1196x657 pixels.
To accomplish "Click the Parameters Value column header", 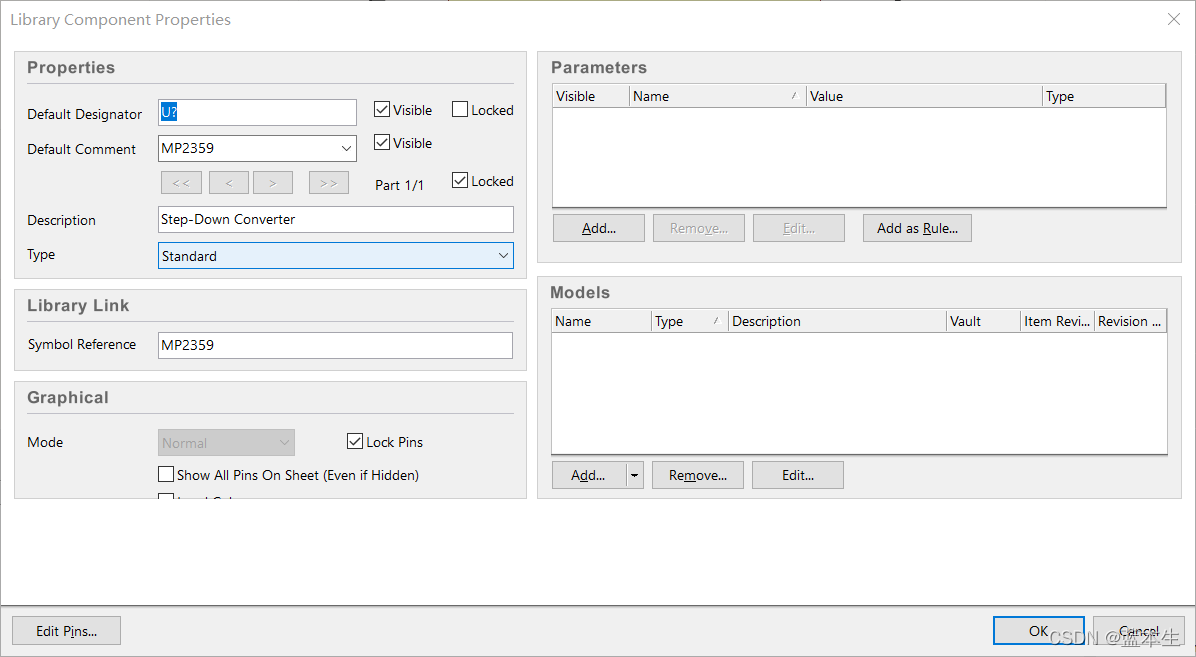I will coord(924,96).
